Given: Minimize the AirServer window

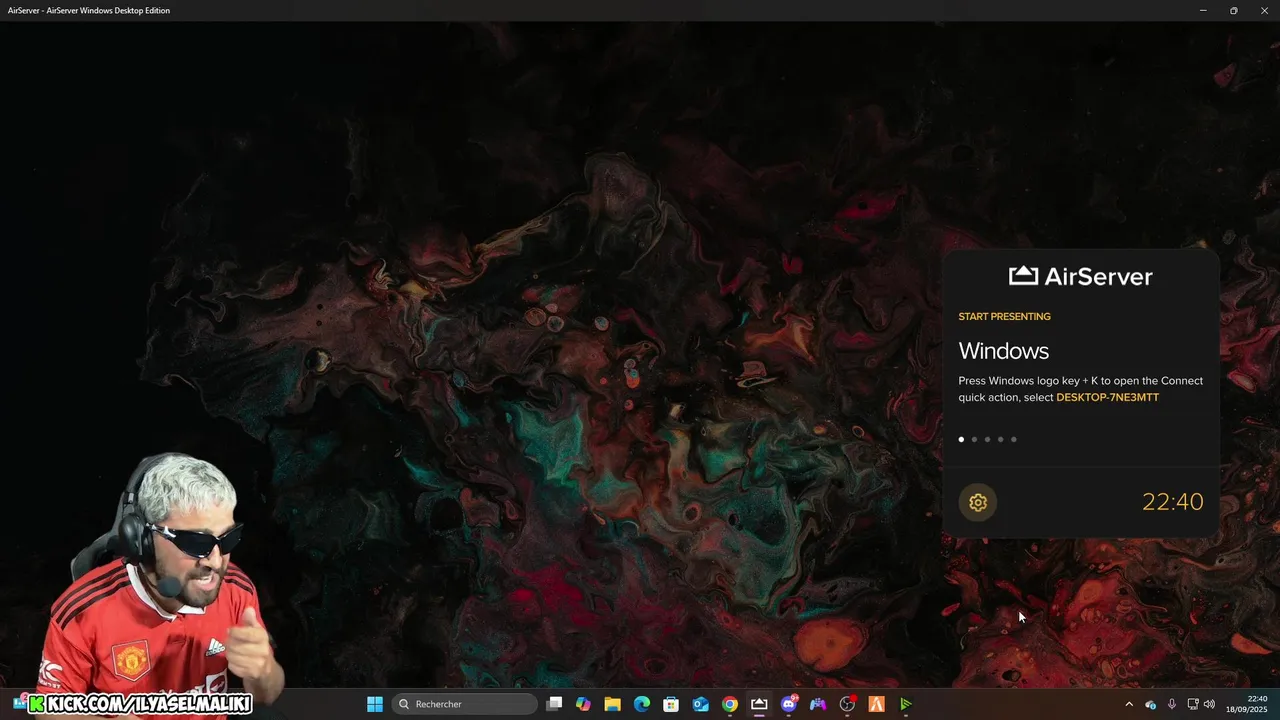Looking at the screenshot, I should pos(1203,10).
